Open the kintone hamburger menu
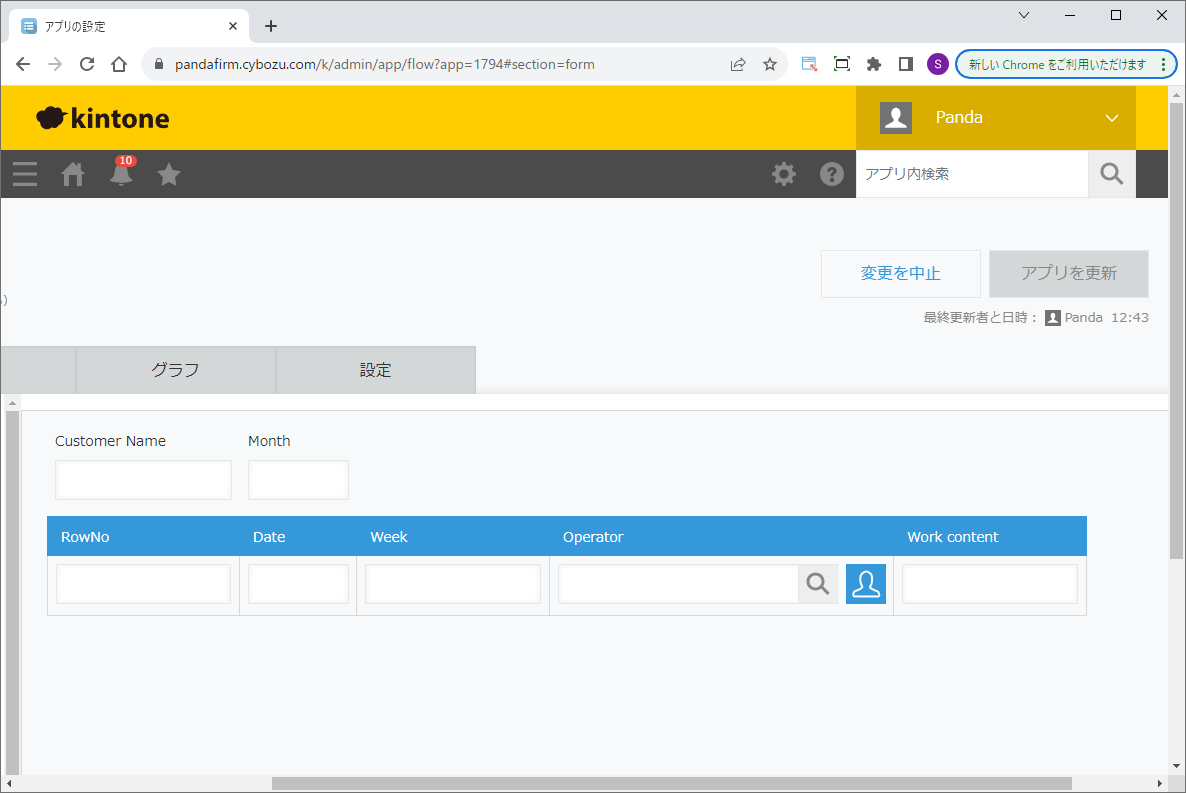1186x793 pixels. pos(25,175)
